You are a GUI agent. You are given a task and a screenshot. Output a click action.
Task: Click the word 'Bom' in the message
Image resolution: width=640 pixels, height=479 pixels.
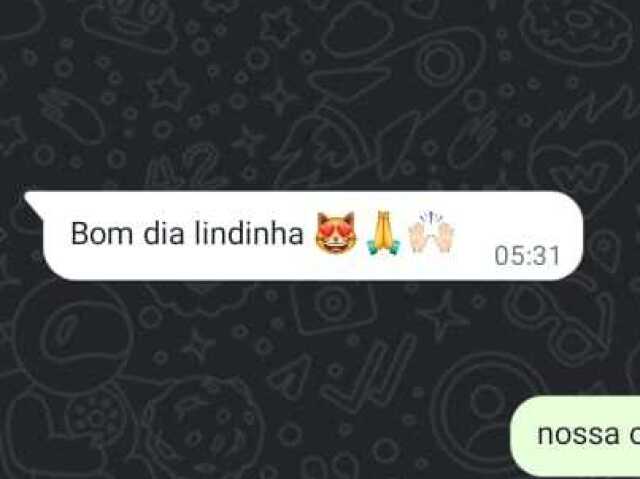102,233
